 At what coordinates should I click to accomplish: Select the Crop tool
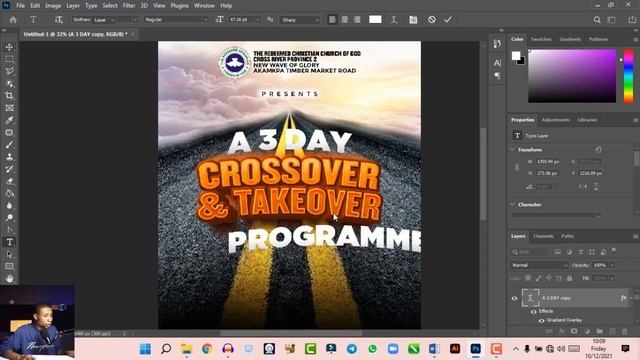(x=9, y=96)
